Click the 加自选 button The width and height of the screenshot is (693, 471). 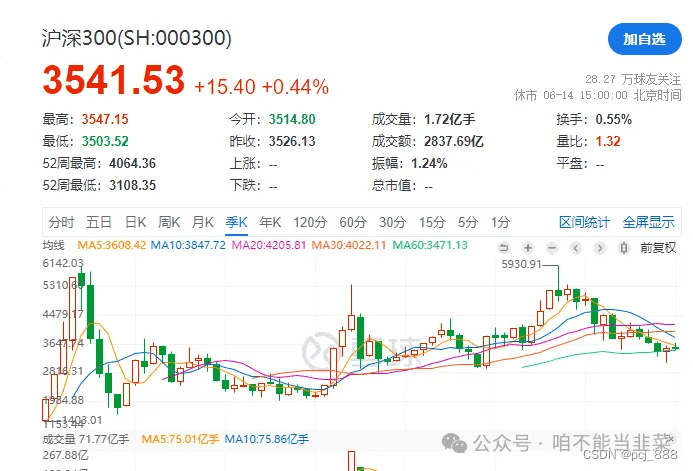click(644, 39)
